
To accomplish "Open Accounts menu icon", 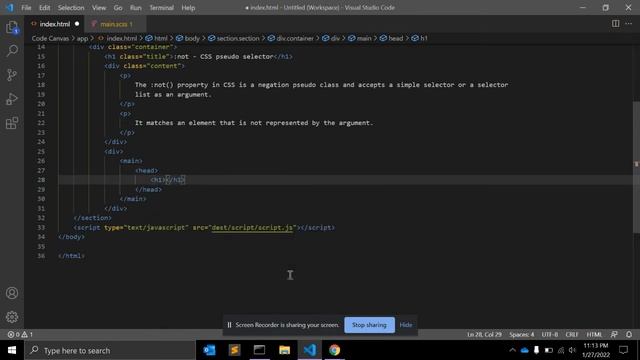I will click(12, 293).
